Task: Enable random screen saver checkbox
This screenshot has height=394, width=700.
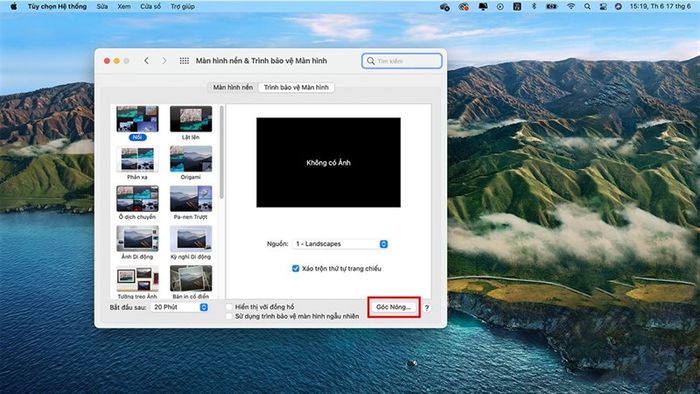Action: tap(229, 316)
